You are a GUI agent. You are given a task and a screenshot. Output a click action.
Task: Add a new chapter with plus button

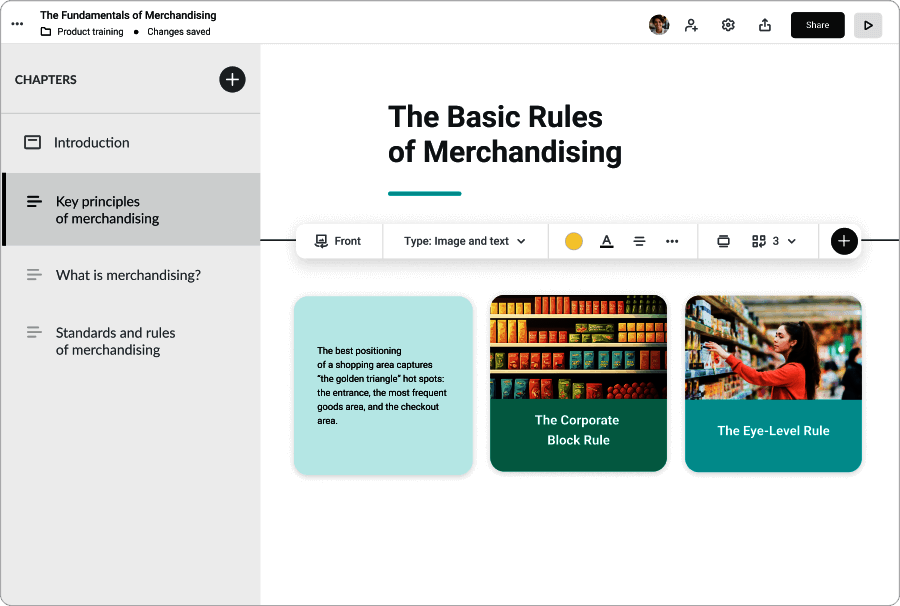coord(232,80)
